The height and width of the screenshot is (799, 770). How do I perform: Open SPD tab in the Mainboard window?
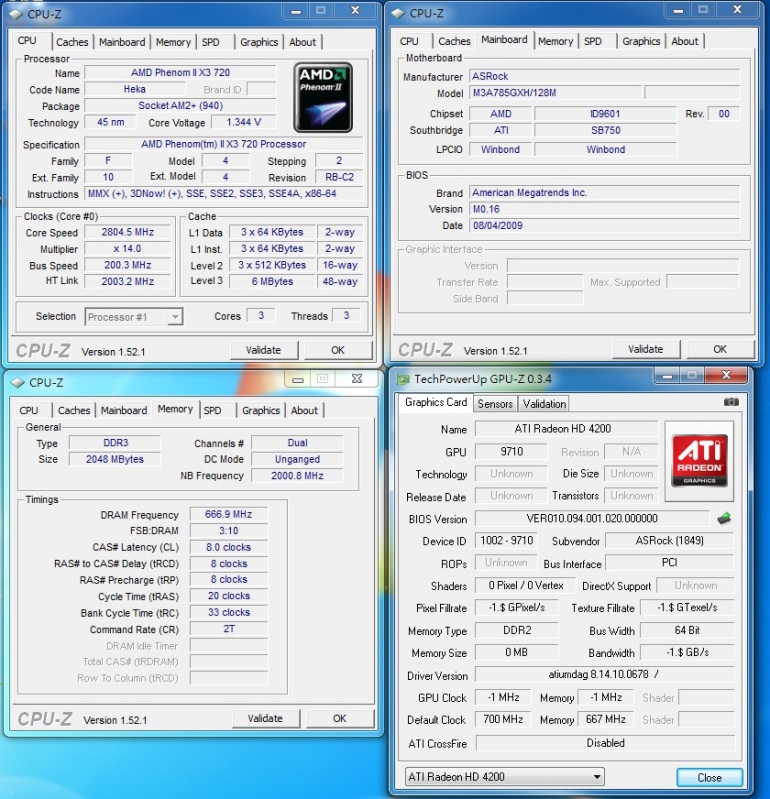[x=593, y=41]
